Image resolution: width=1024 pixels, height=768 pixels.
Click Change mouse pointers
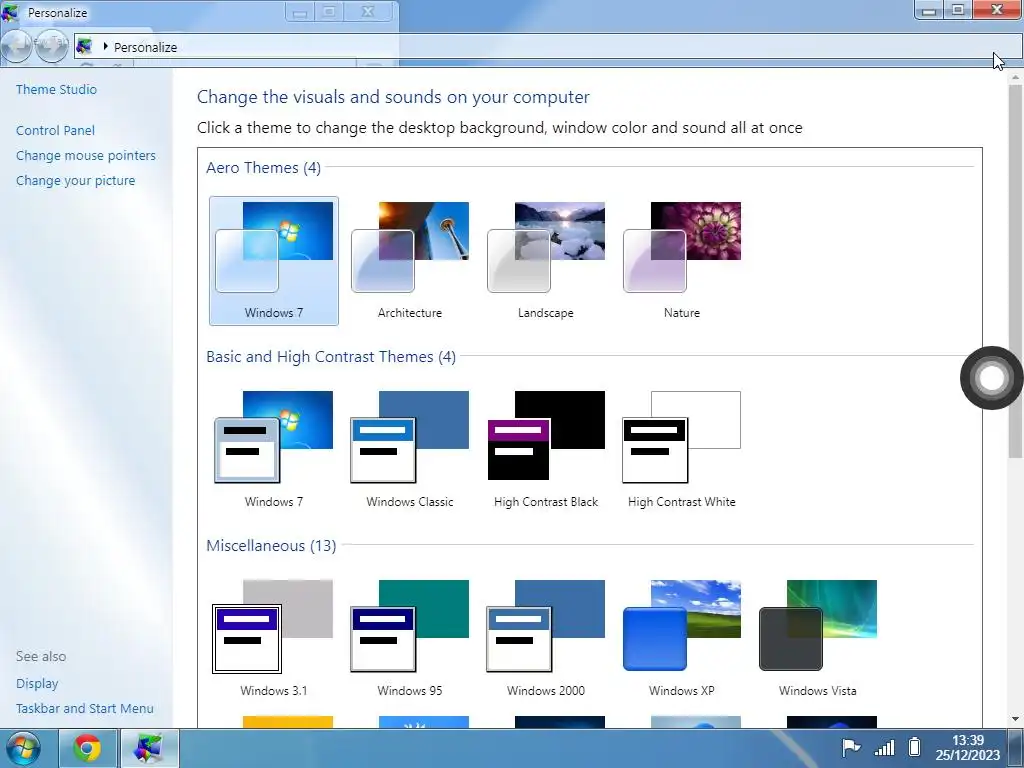click(x=86, y=155)
